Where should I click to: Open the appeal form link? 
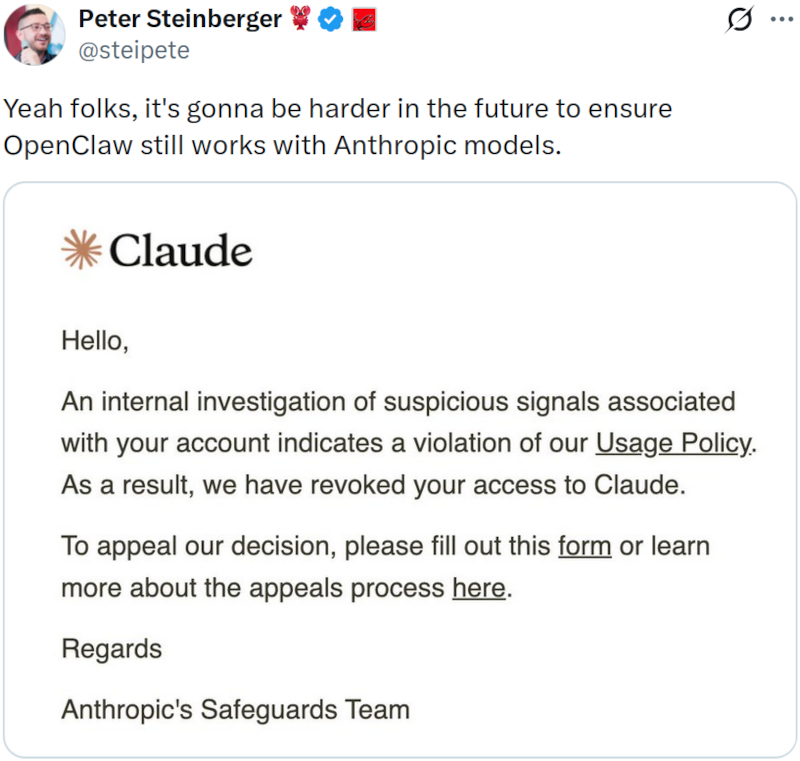point(584,547)
